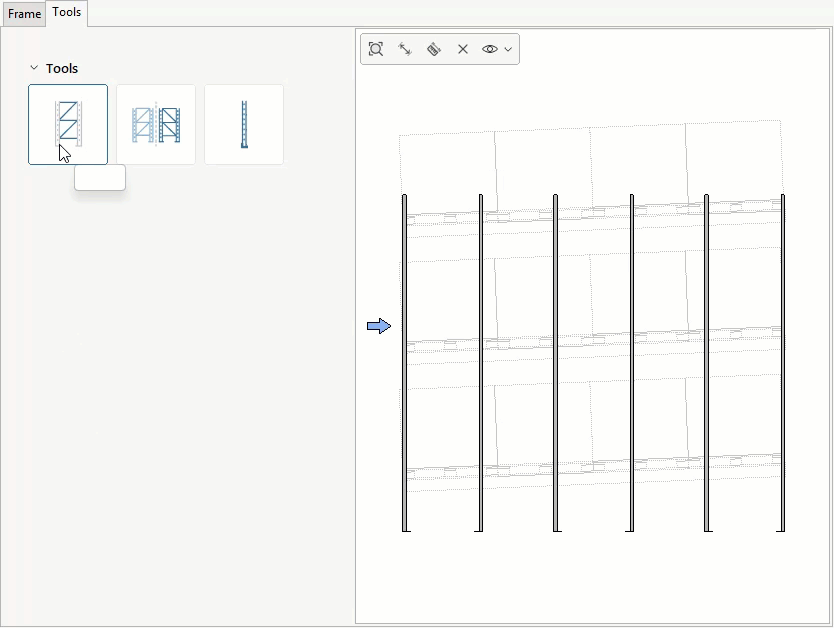Click the X delete icon in viewer toolbar

tap(463, 49)
